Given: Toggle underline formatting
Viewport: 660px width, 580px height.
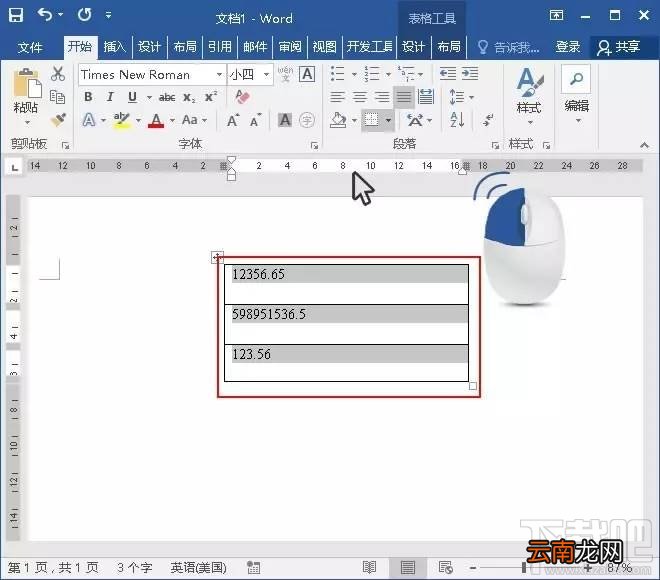Looking at the screenshot, I should coord(132,97).
